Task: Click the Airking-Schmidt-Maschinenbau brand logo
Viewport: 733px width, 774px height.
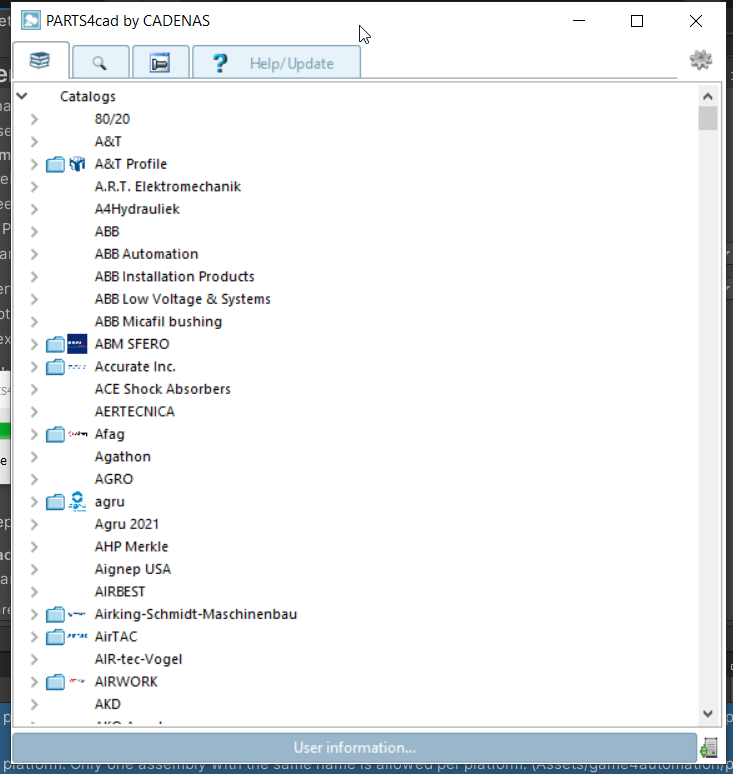Action: coord(77,614)
